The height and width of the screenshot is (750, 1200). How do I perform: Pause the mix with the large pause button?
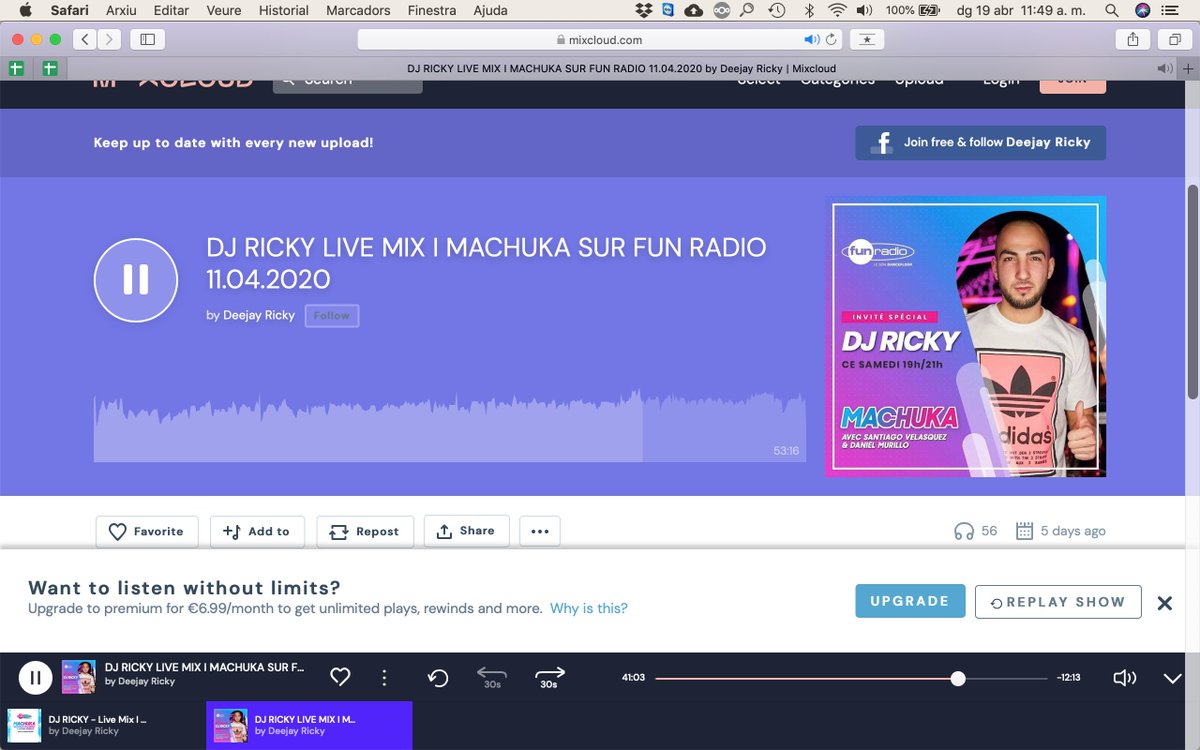[x=136, y=279]
